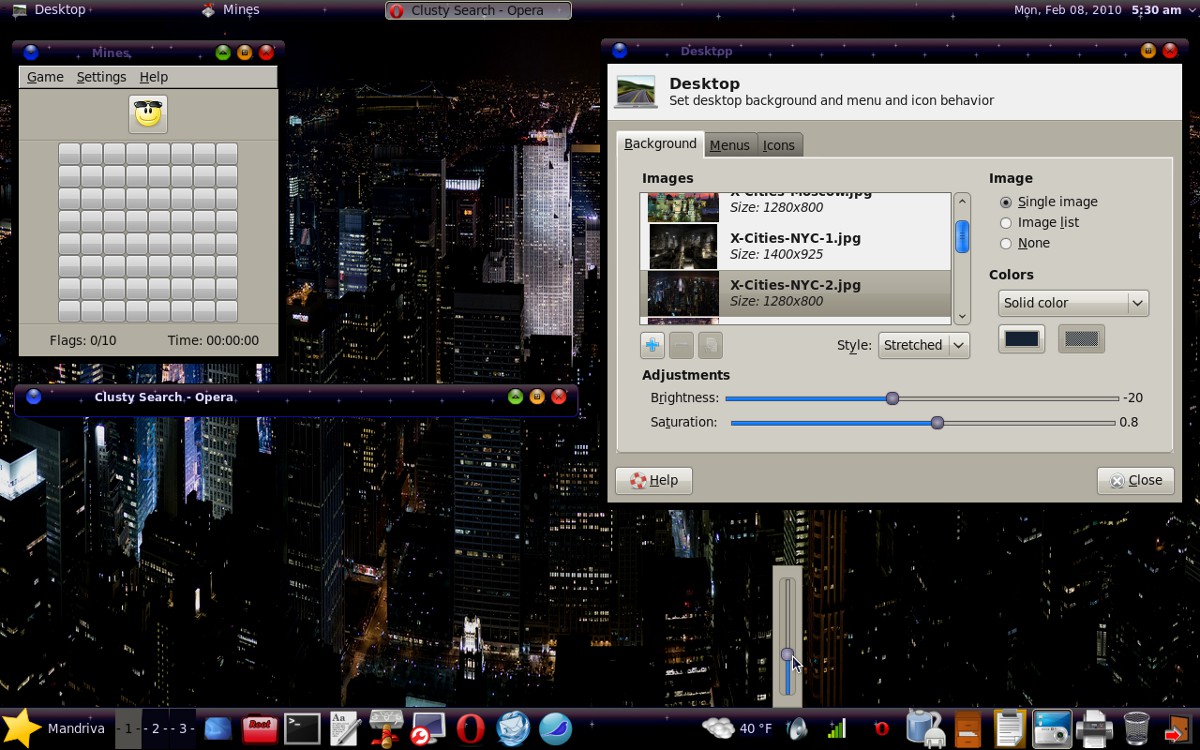The image size is (1200, 750).
Task: Click the images list scrollbar thumb
Action: [x=962, y=237]
